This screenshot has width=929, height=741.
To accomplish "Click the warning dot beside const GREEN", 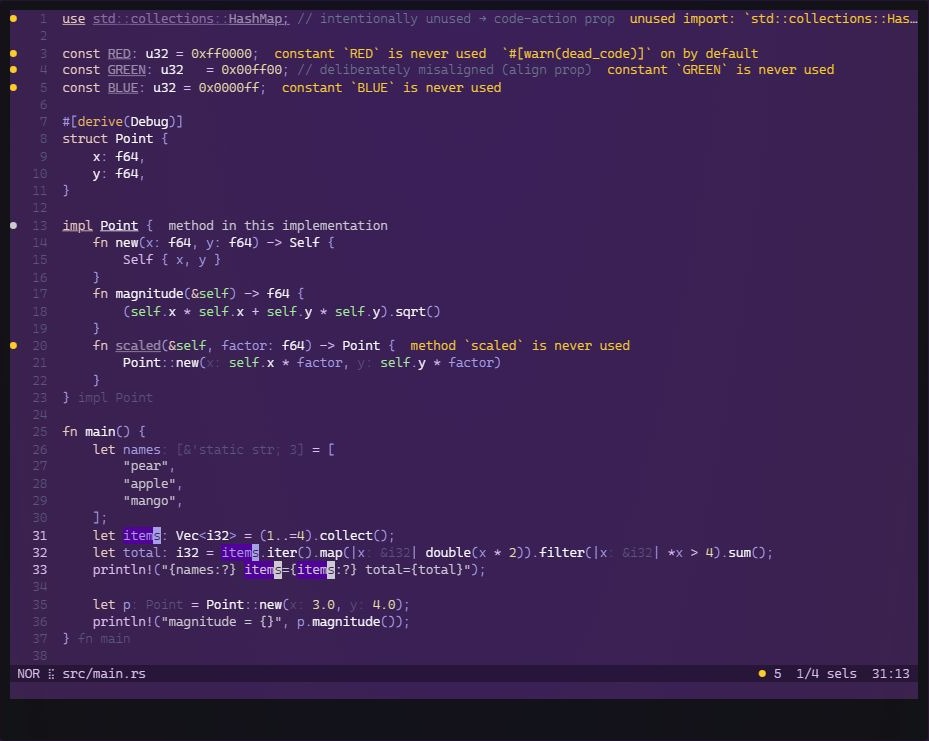I will (x=14, y=70).
